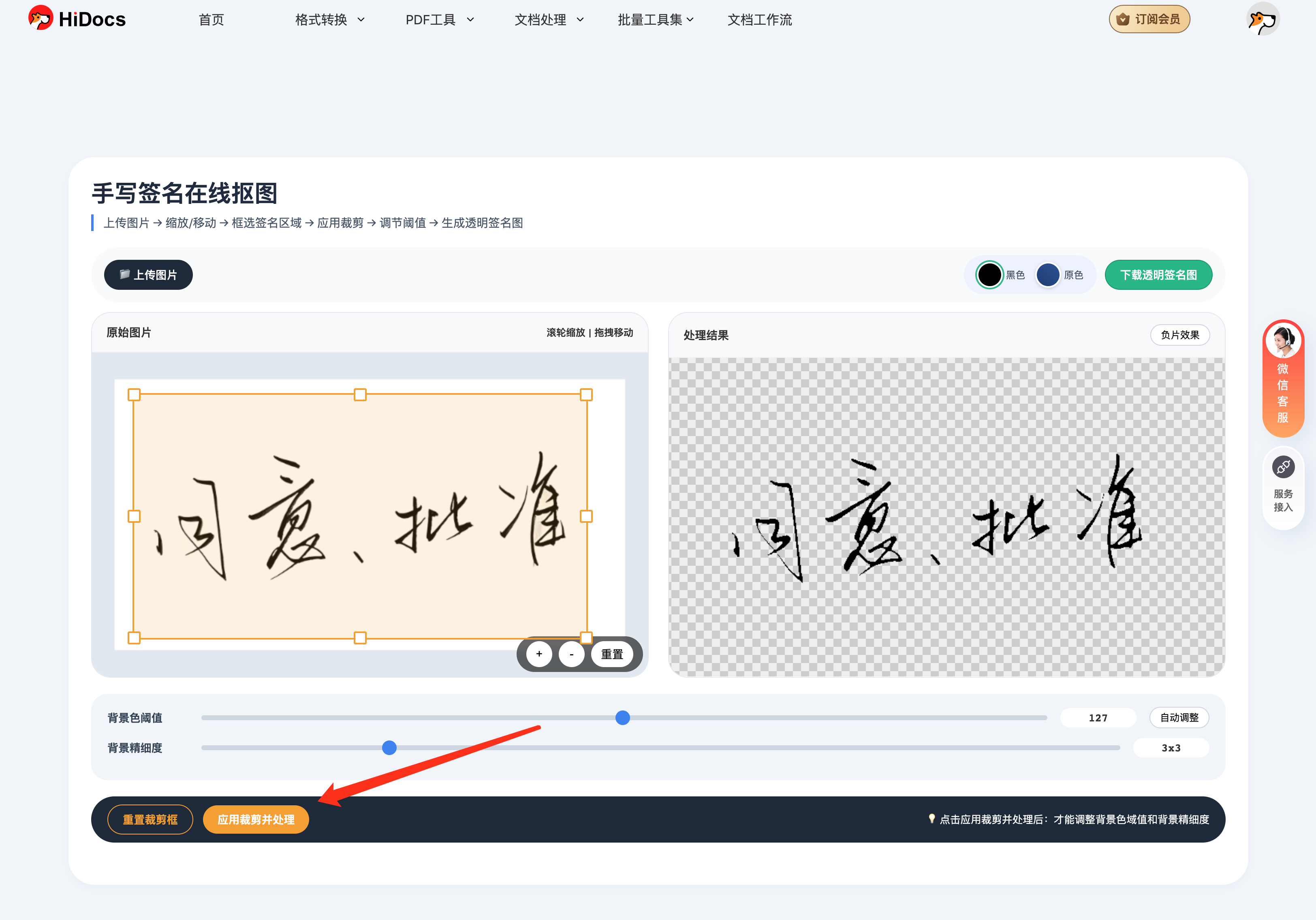The width and height of the screenshot is (1316, 920).
Task: Click the top-left crop handle
Action: pyautogui.click(x=134, y=395)
